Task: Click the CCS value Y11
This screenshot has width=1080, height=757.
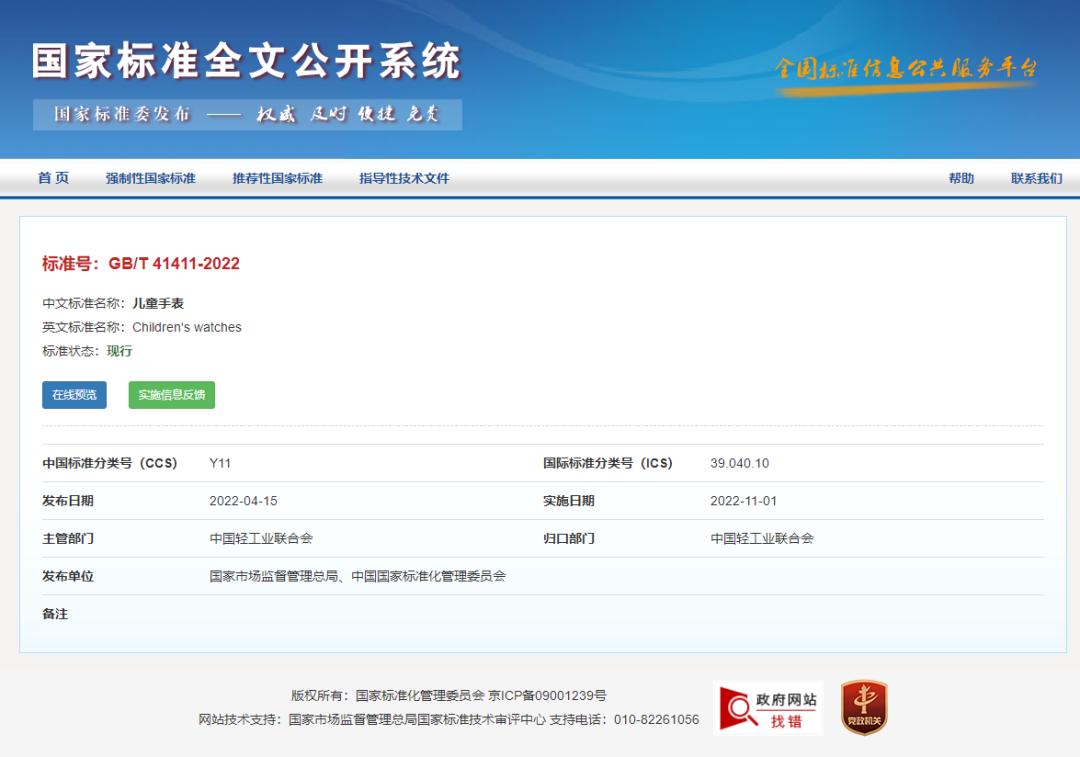Action: coord(220,463)
